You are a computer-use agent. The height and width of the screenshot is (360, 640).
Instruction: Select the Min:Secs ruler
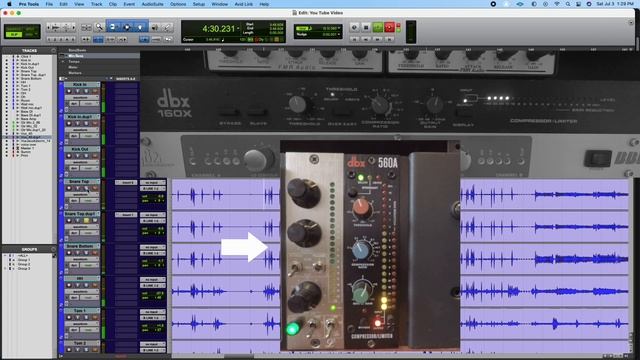(x=76, y=56)
